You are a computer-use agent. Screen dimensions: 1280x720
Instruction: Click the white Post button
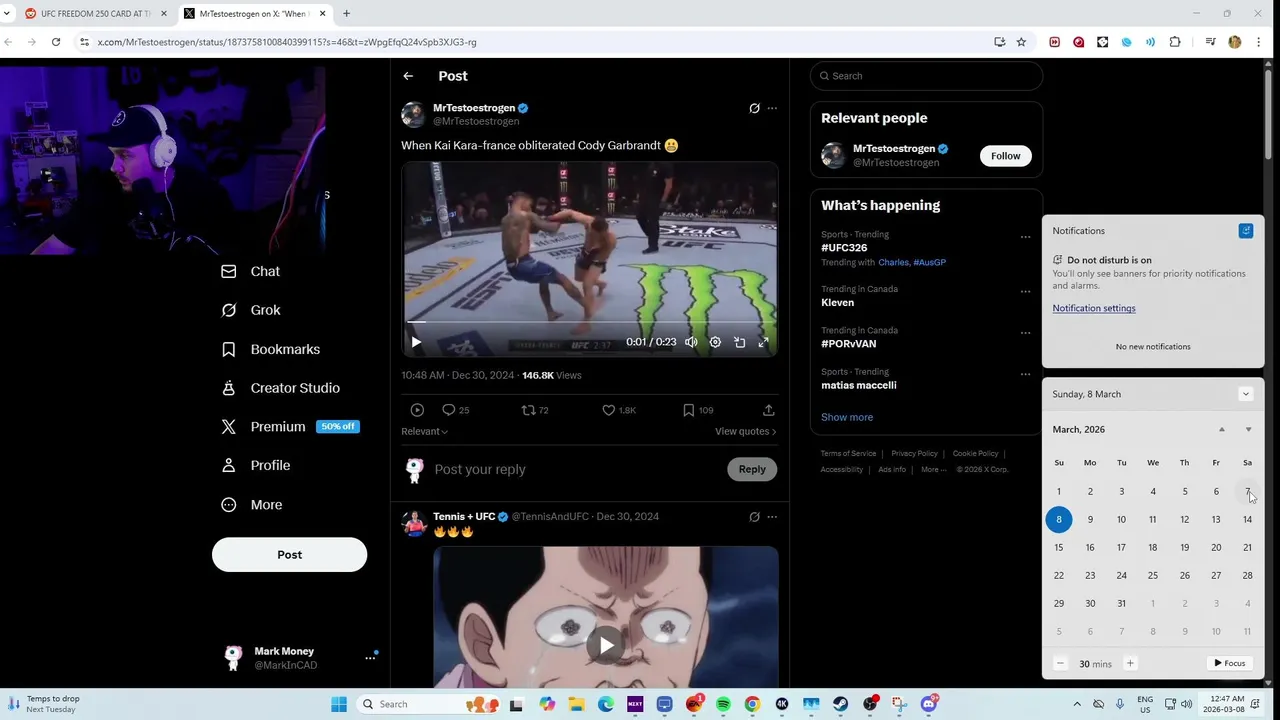289,555
